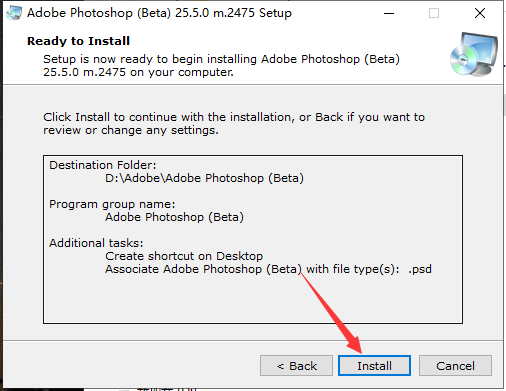Minimize the Setup window

(389, 13)
